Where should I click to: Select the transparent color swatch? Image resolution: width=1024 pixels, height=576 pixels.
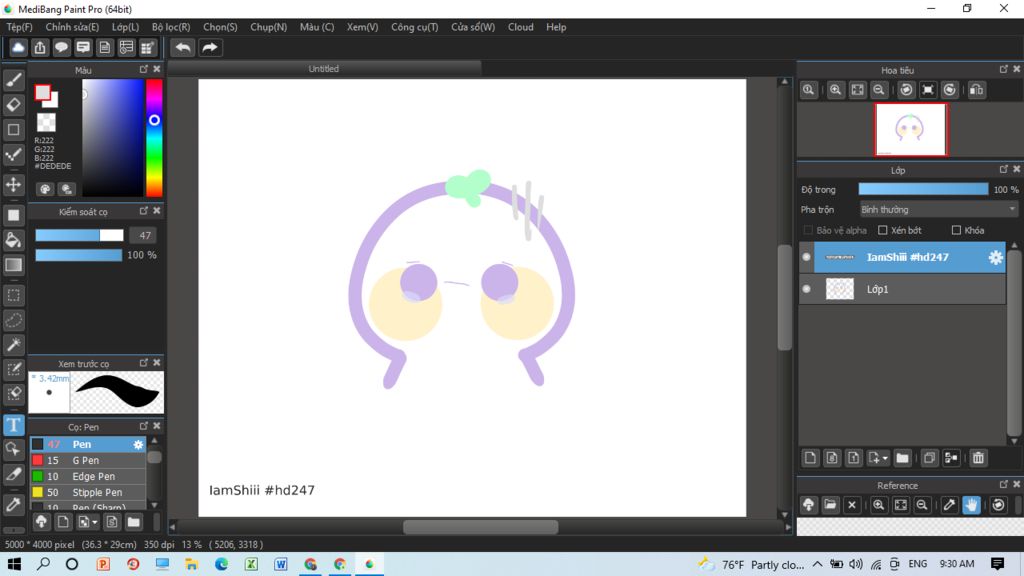pos(46,122)
